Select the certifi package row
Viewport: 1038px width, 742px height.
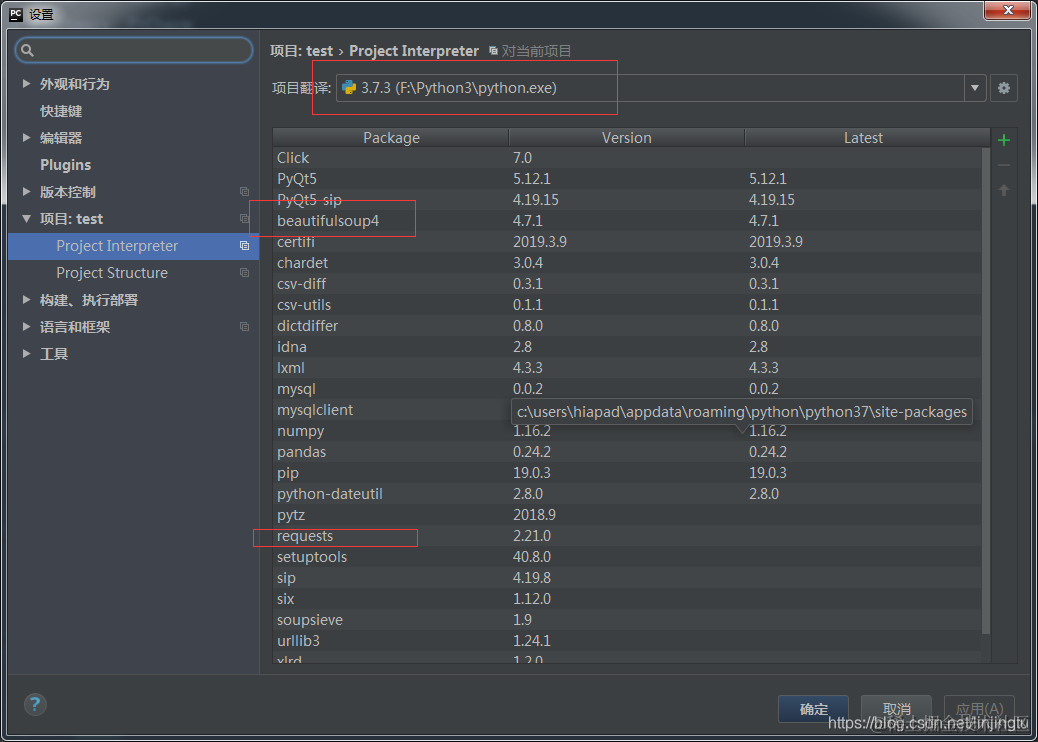(627, 242)
